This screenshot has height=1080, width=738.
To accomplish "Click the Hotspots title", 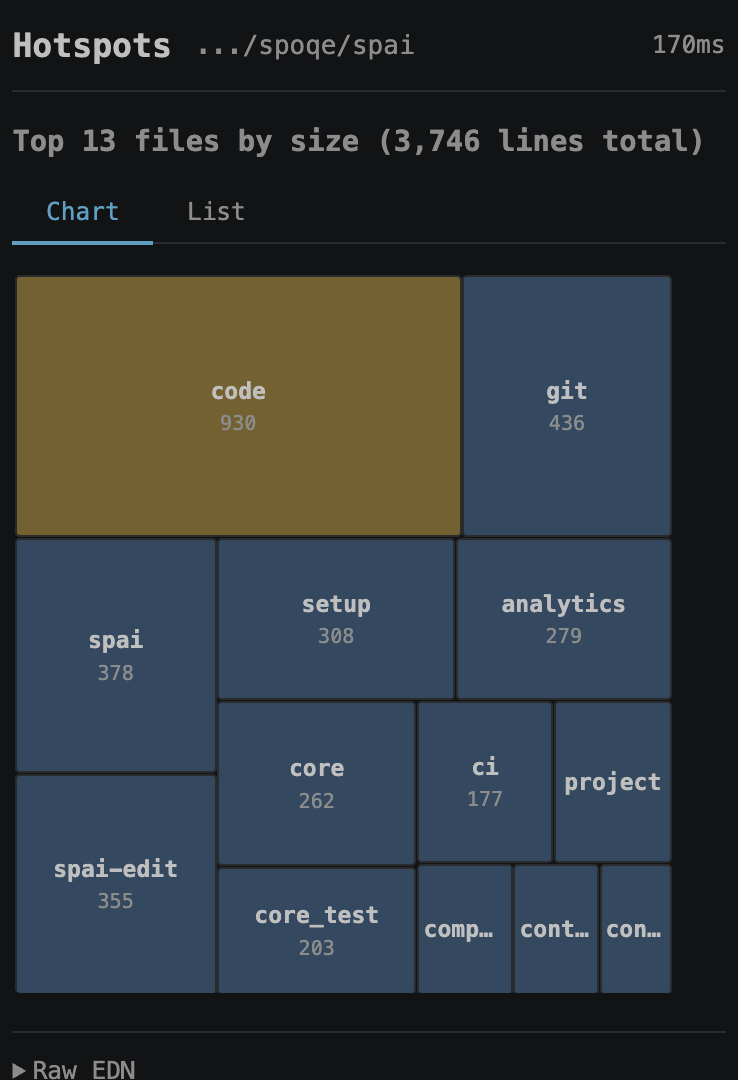I will tap(90, 45).
